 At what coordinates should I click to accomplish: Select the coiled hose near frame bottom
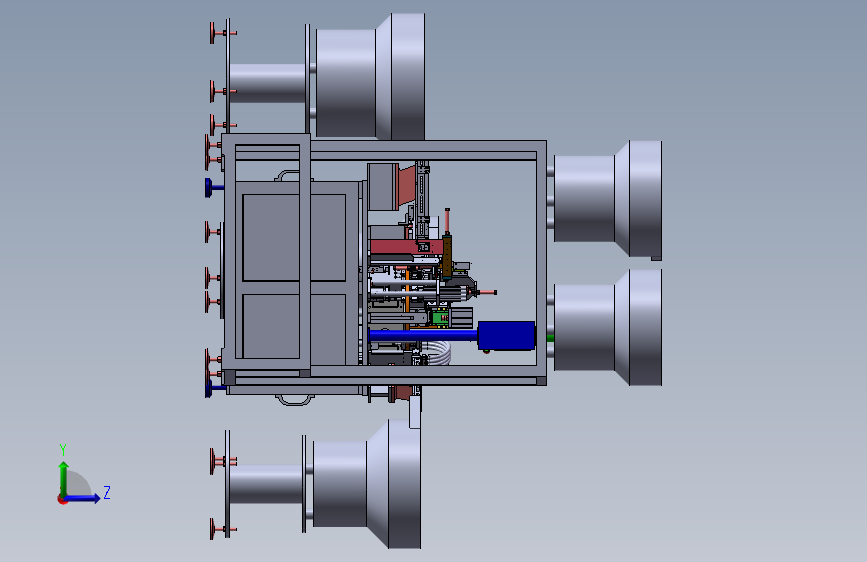[x=438, y=353]
